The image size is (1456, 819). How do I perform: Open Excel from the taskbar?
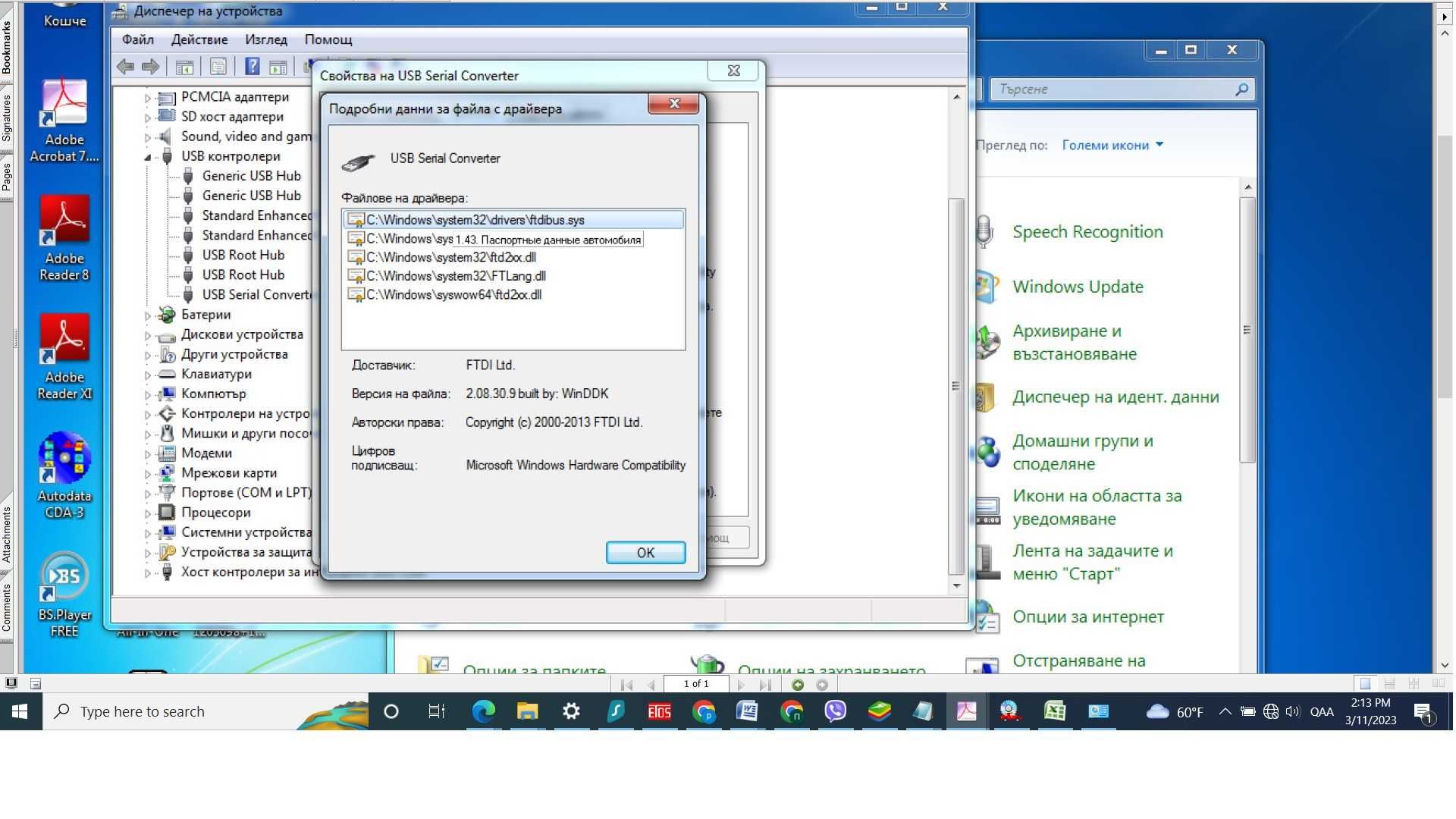(1055, 711)
